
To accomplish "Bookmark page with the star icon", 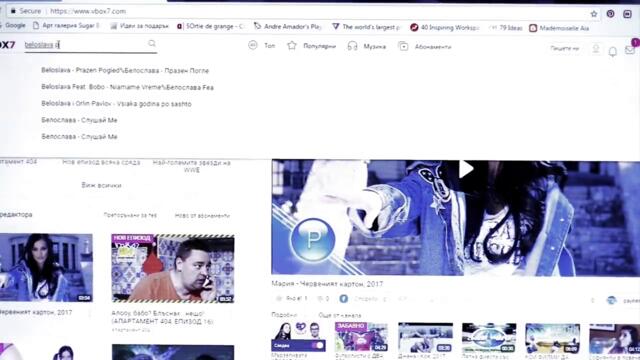I will (x=594, y=14).
